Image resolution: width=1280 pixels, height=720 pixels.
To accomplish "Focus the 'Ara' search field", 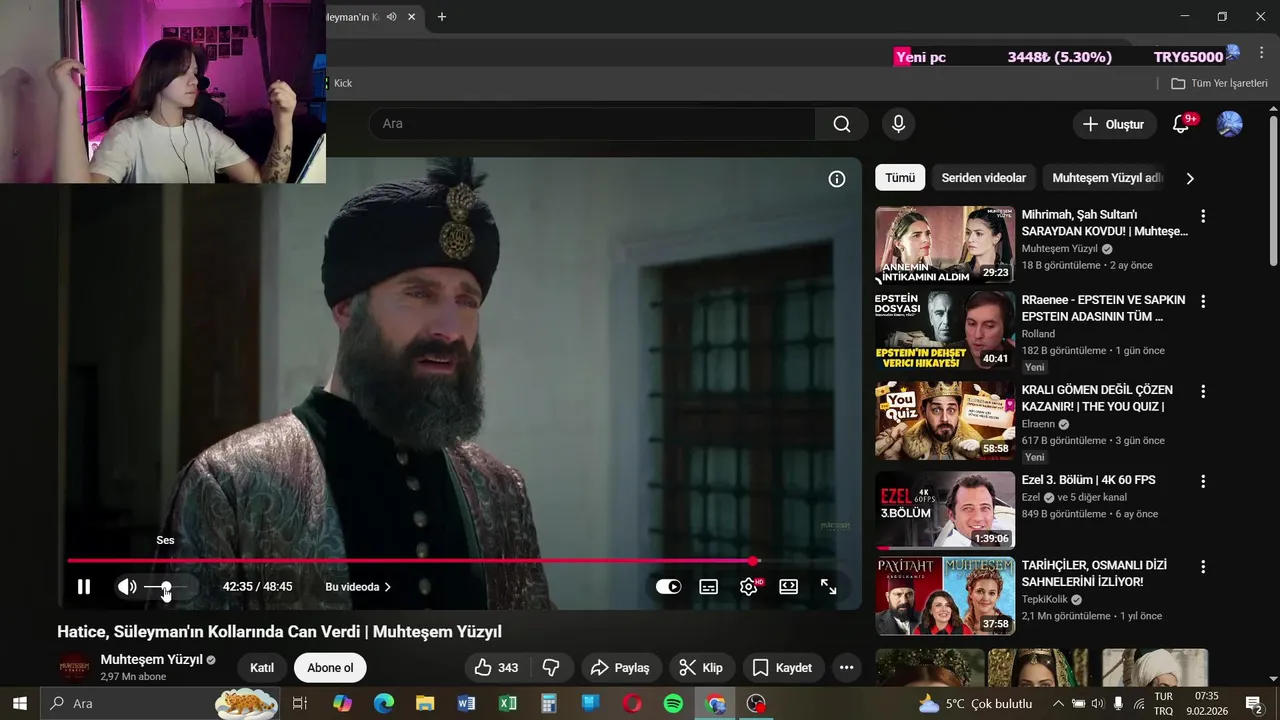I will [592, 124].
